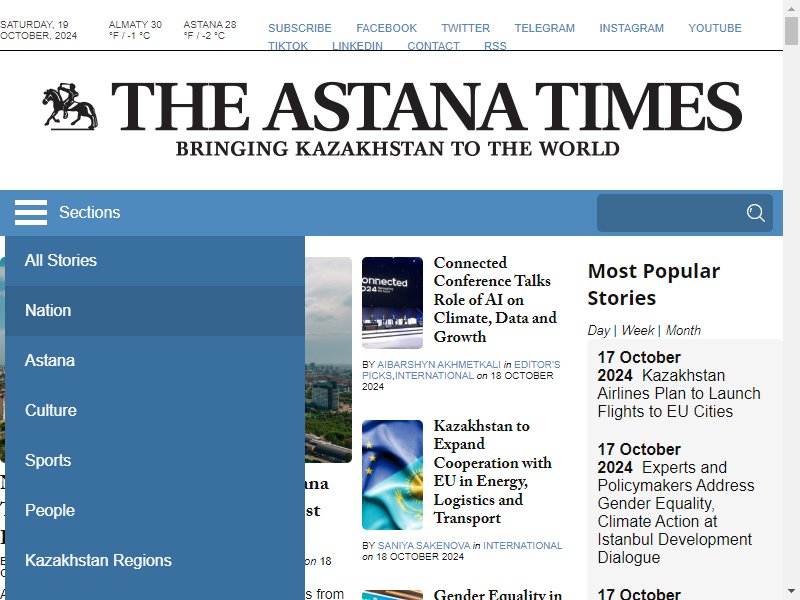Click the LinkedIn link
This screenshot has width=800, height=600.
pos(357,45)
